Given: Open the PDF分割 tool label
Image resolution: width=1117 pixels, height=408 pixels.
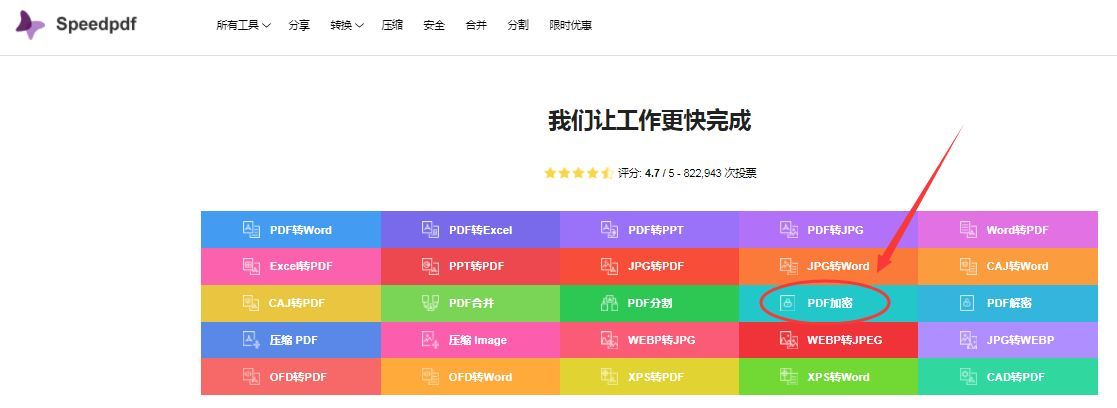Looking at the screenshot, I should [650, 303].
